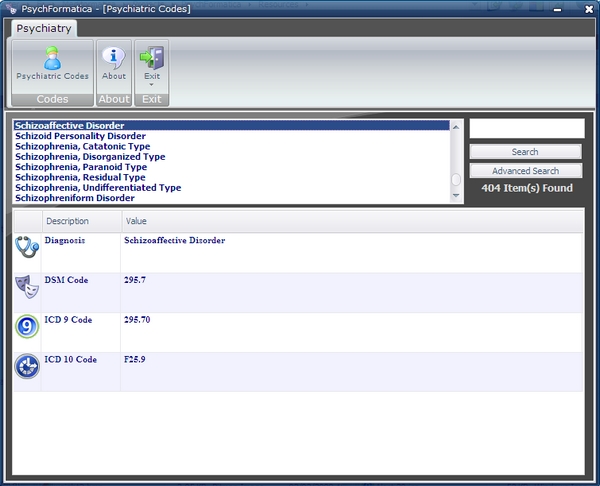This screenshot has height=486, width=600.
Task: Click the blue ICD 10 Code icon
Action: coord(27,367)
